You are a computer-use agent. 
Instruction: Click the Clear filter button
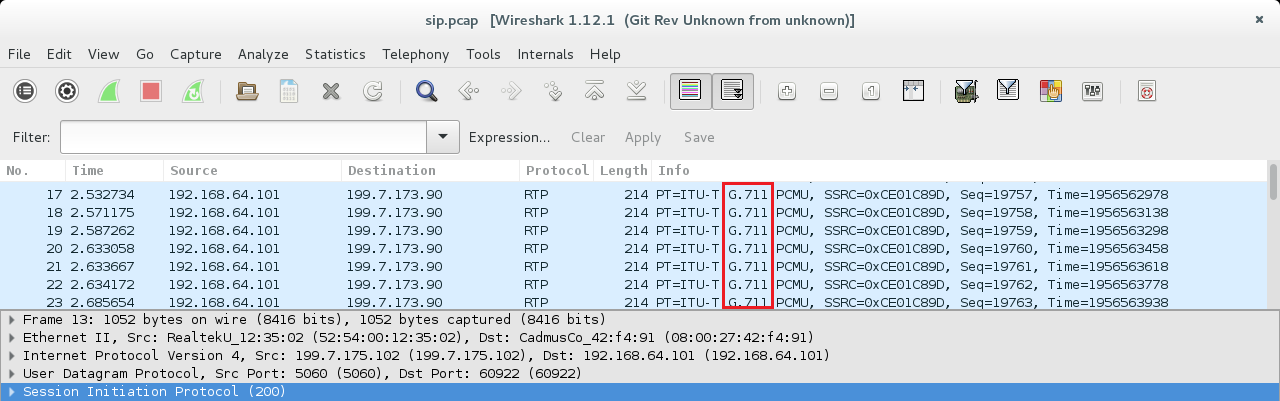click(x=588, y=137)
